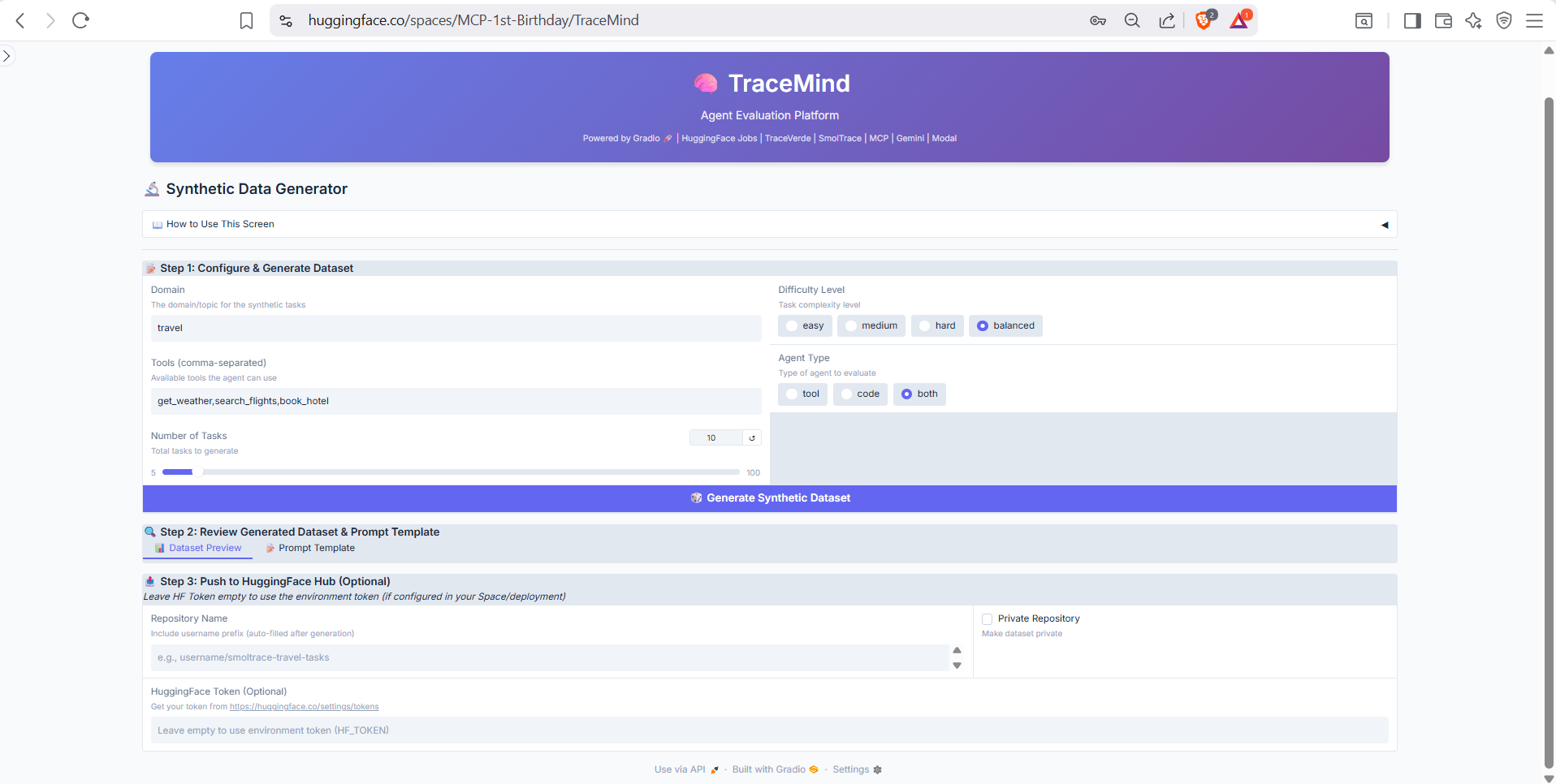Click the browser address bar URL
Viewport: 1556px width, 784px height.
[473, 20]
